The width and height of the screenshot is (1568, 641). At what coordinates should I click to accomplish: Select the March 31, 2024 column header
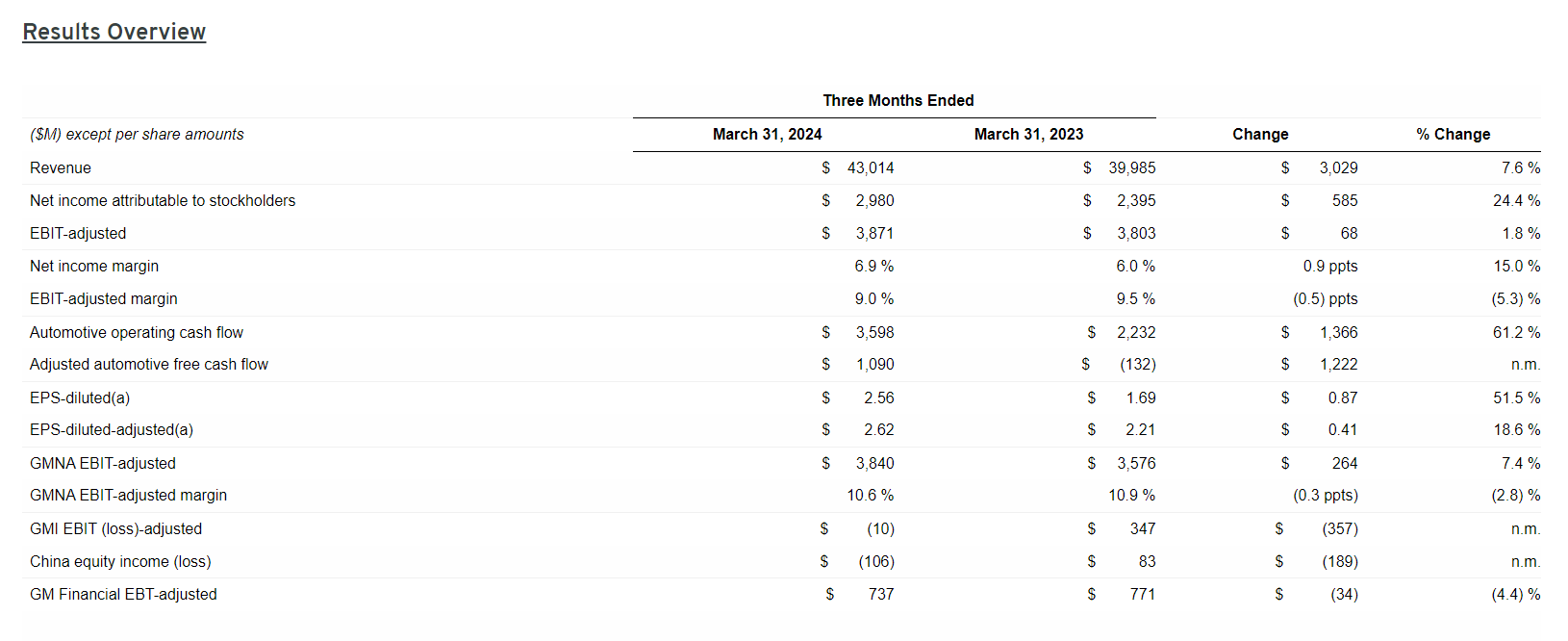767,135
